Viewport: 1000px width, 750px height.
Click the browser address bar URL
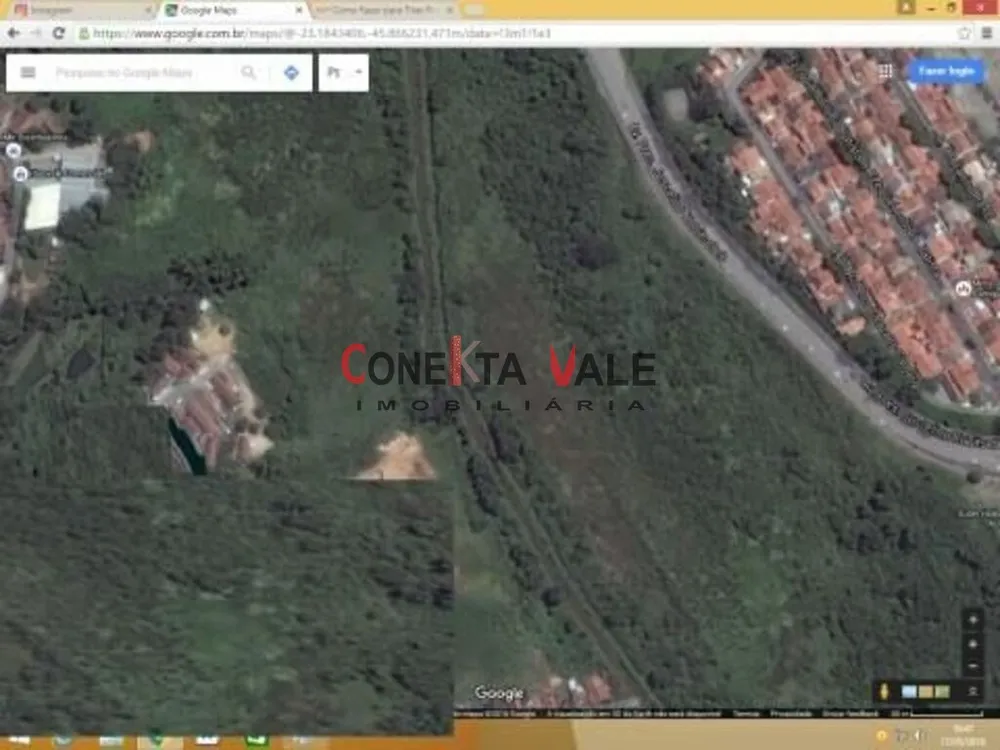[x=321, y=33]
